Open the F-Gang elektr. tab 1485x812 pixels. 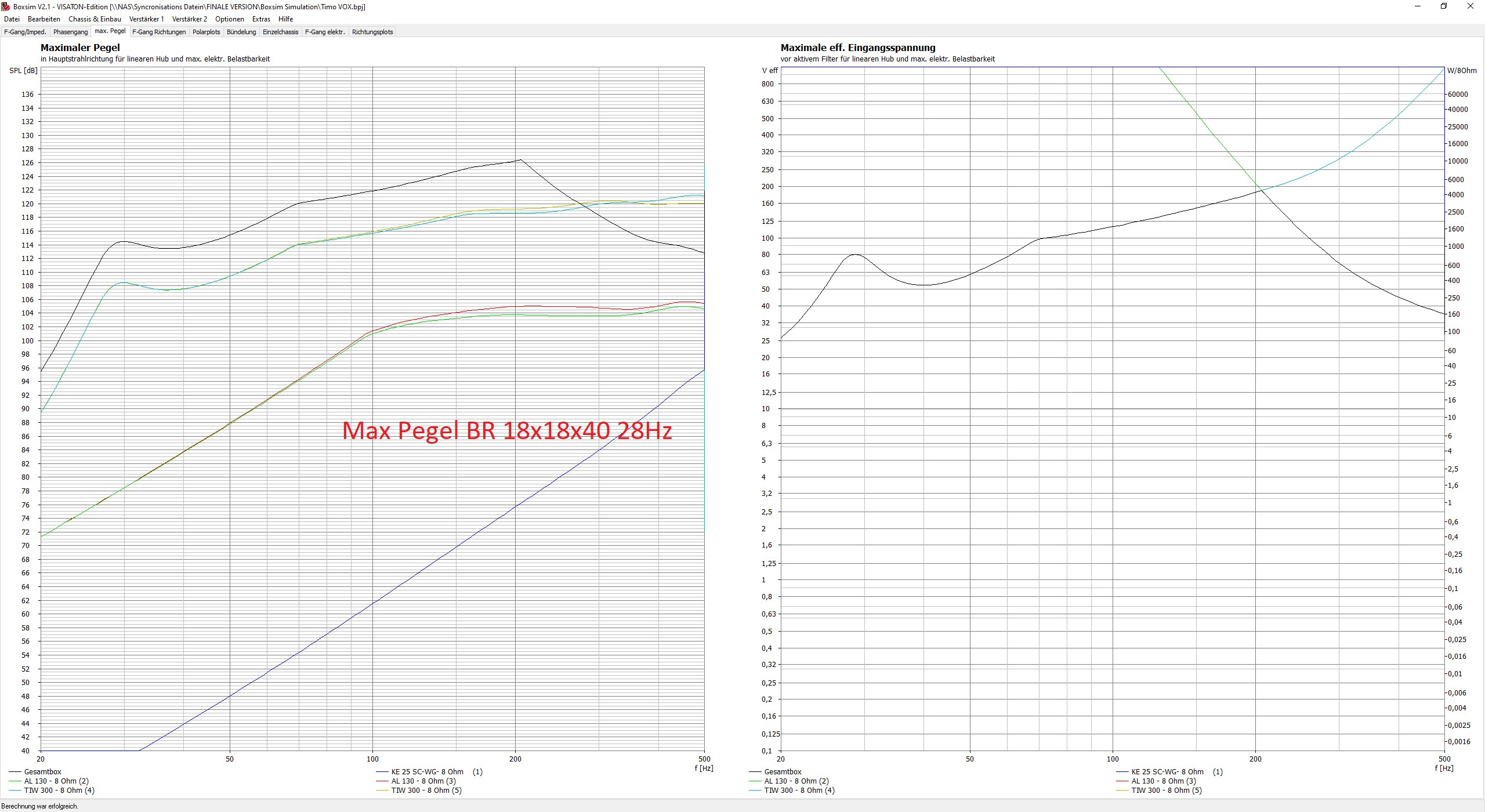pyautogui.click(x=325, y=32)
